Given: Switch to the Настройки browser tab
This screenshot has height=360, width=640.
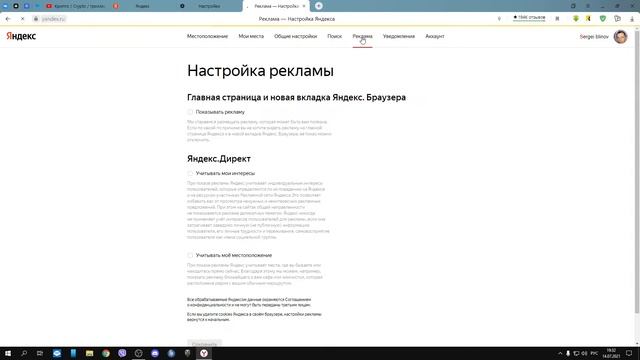Looking at the screenshot, I should [209, 6].
